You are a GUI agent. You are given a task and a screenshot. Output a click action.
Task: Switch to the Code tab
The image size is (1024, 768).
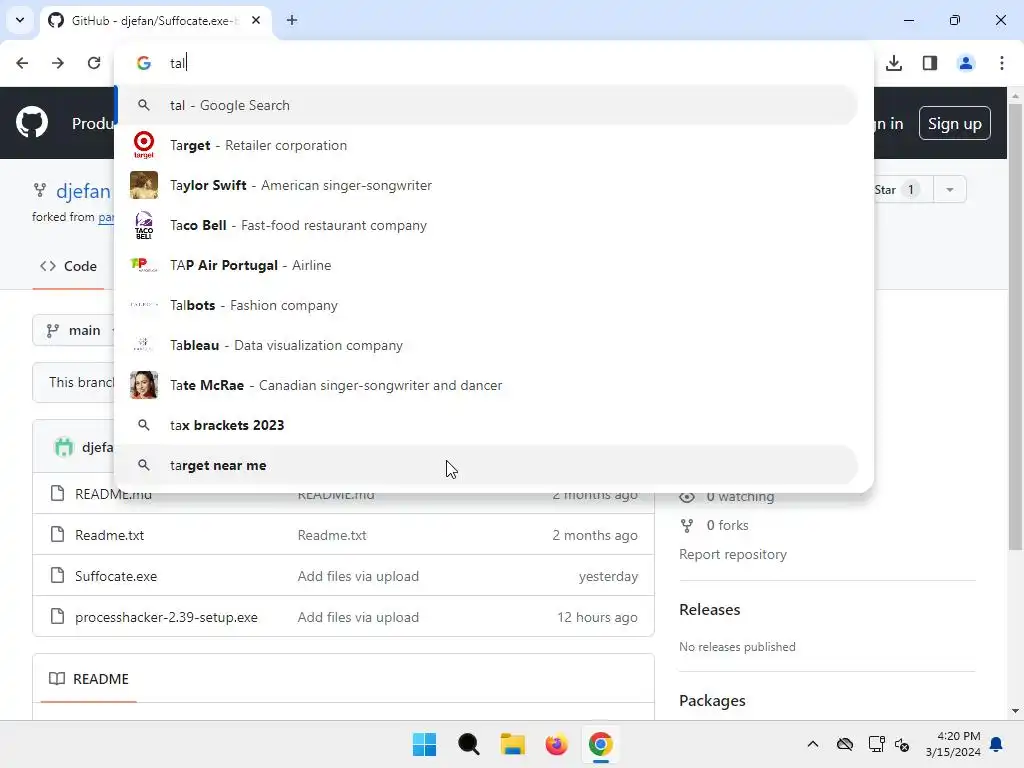pyautogui.click(x=69, y=266)
